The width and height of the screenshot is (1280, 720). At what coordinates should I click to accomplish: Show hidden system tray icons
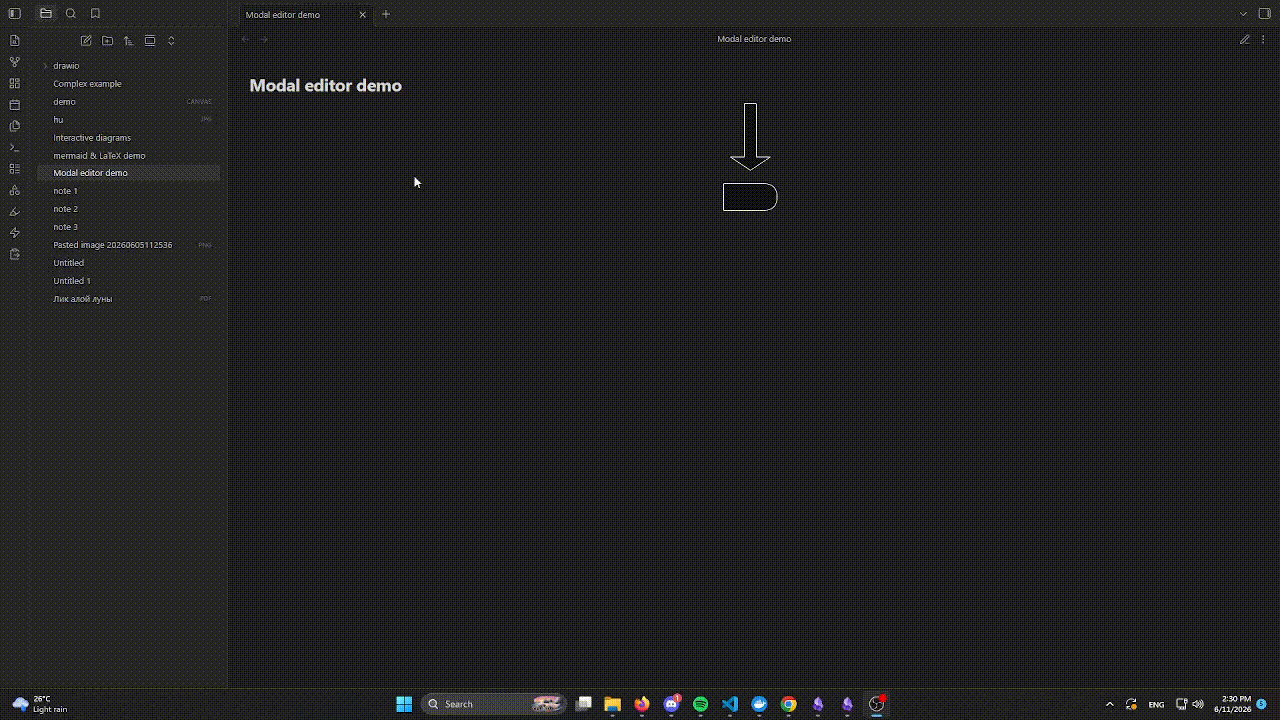[x=1109, y=704]
